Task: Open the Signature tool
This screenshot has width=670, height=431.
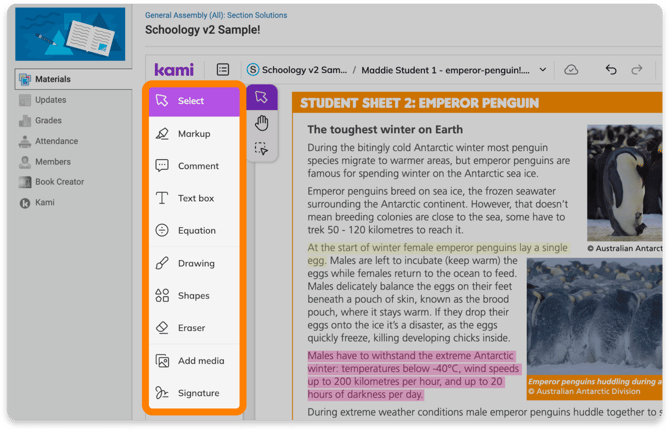Action: pyautogui.click(x=194, y=393)
